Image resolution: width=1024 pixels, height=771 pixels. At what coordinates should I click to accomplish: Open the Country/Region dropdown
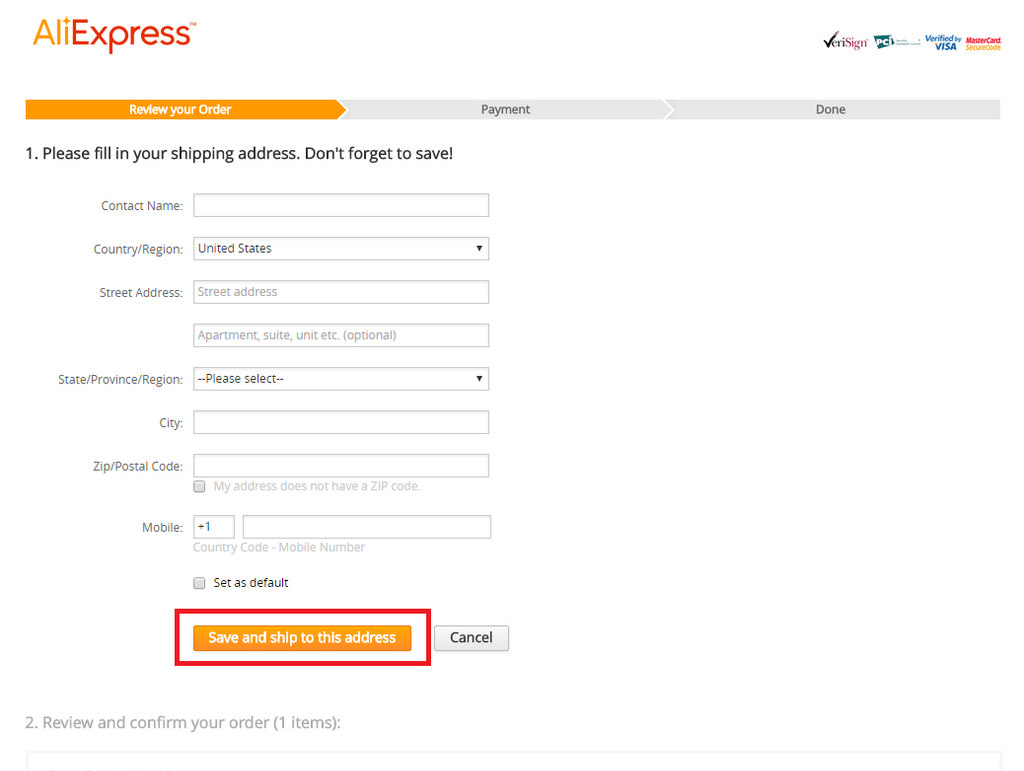(340, 249)
